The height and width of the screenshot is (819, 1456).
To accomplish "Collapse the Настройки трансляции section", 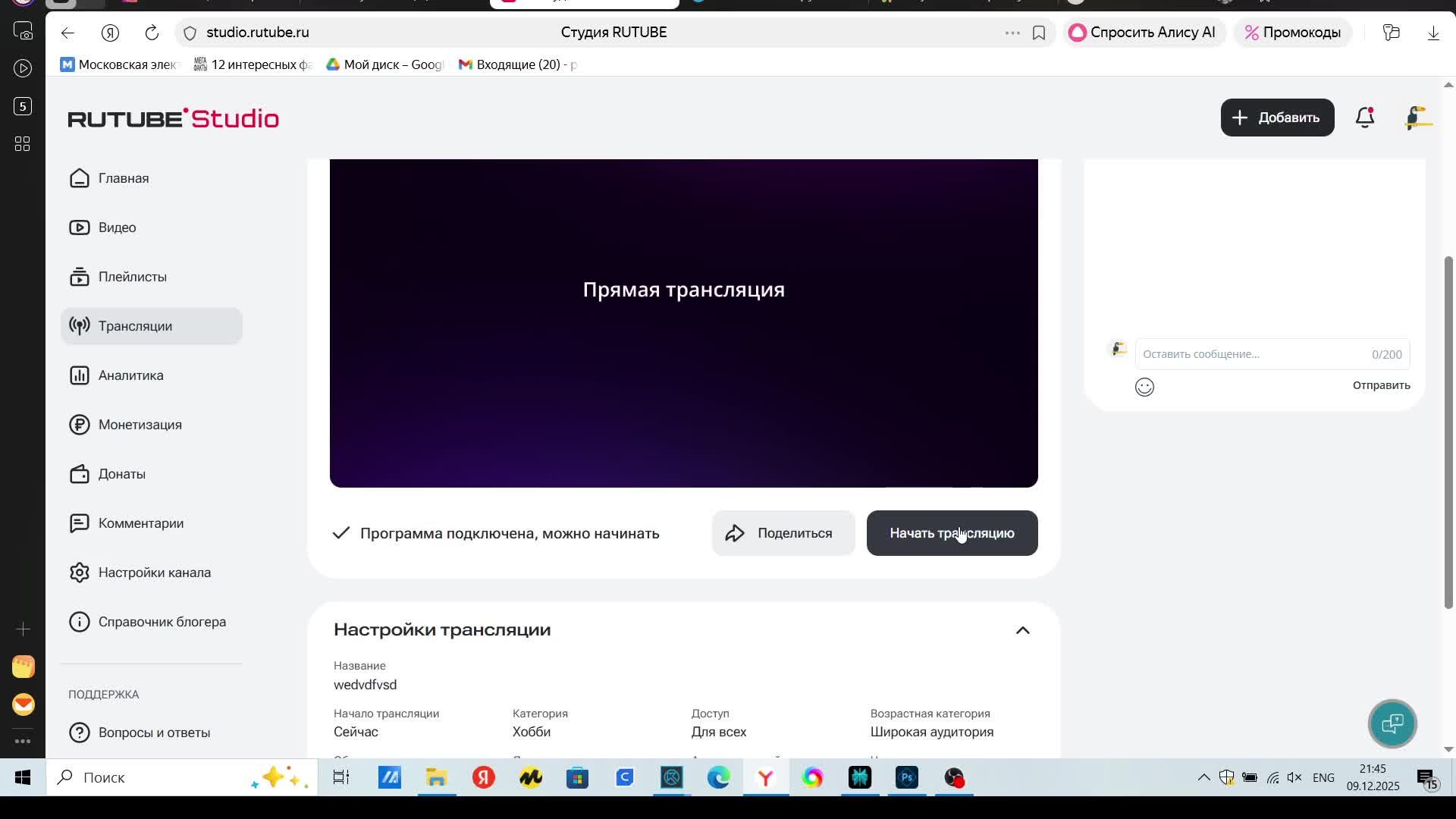I will click(1022, 630).
